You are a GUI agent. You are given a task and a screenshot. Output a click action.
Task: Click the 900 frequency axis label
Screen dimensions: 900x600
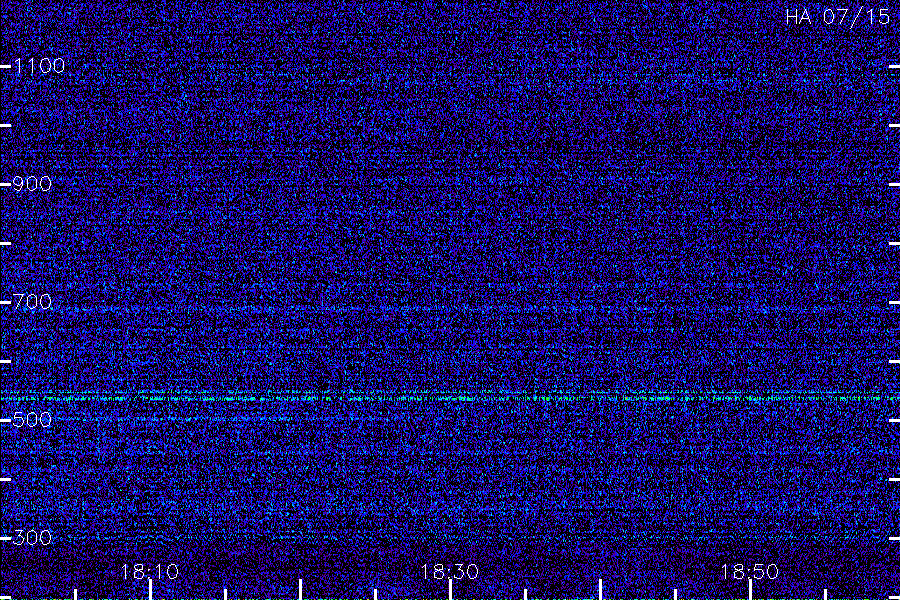(32, 184)
